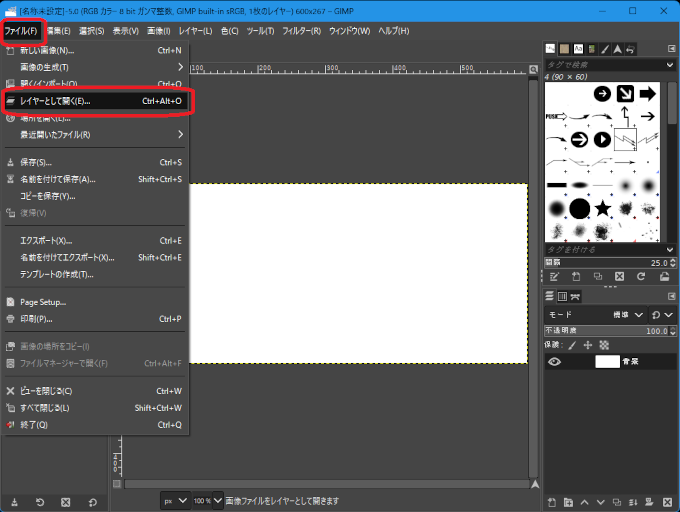Choose 印刷(P)... menu item
The width and height of the screenshot is (680, 512).
tap(95, 319)
